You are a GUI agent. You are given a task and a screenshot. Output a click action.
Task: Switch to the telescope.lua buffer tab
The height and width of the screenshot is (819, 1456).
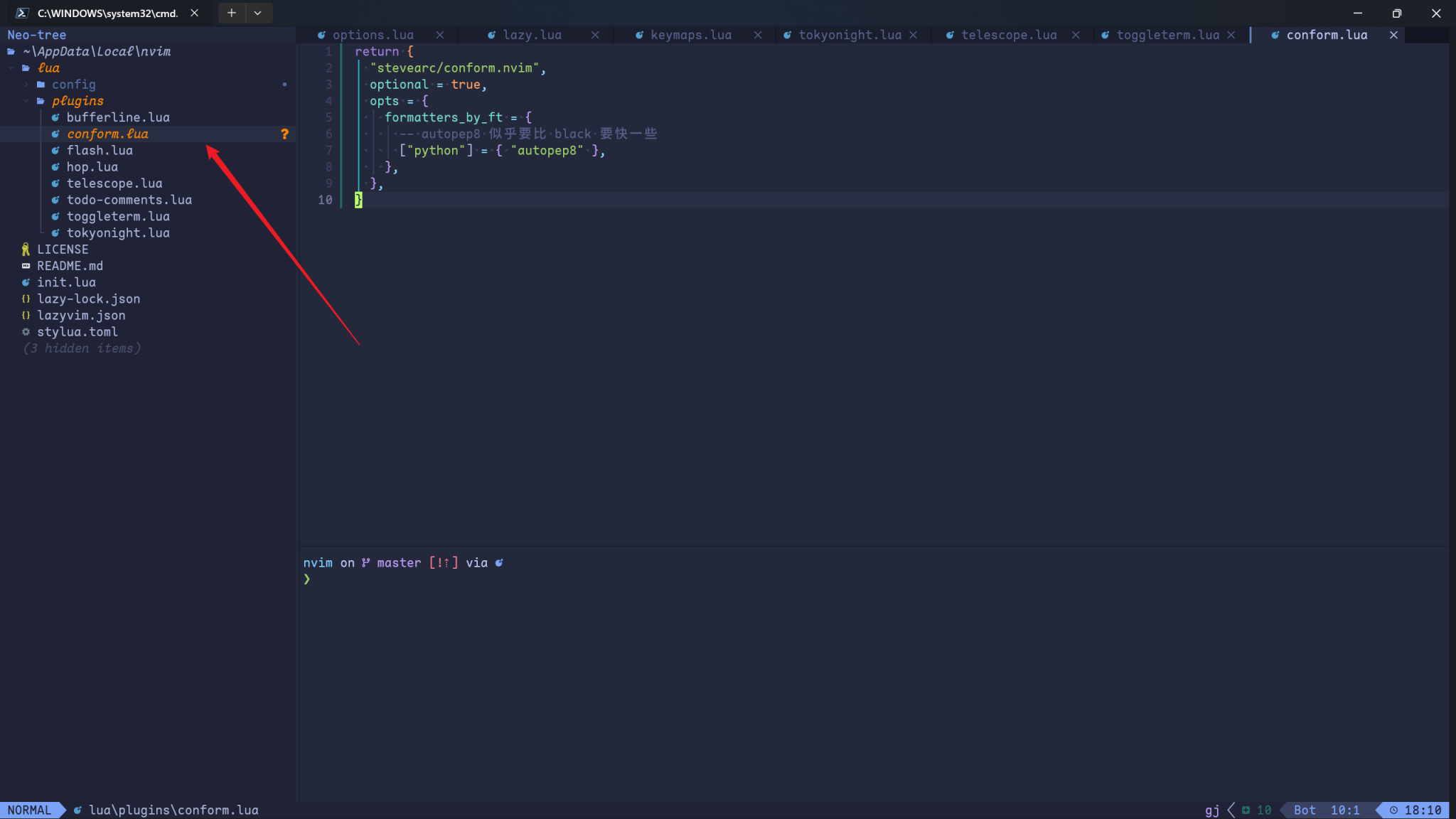click(x=1008, y=35)
